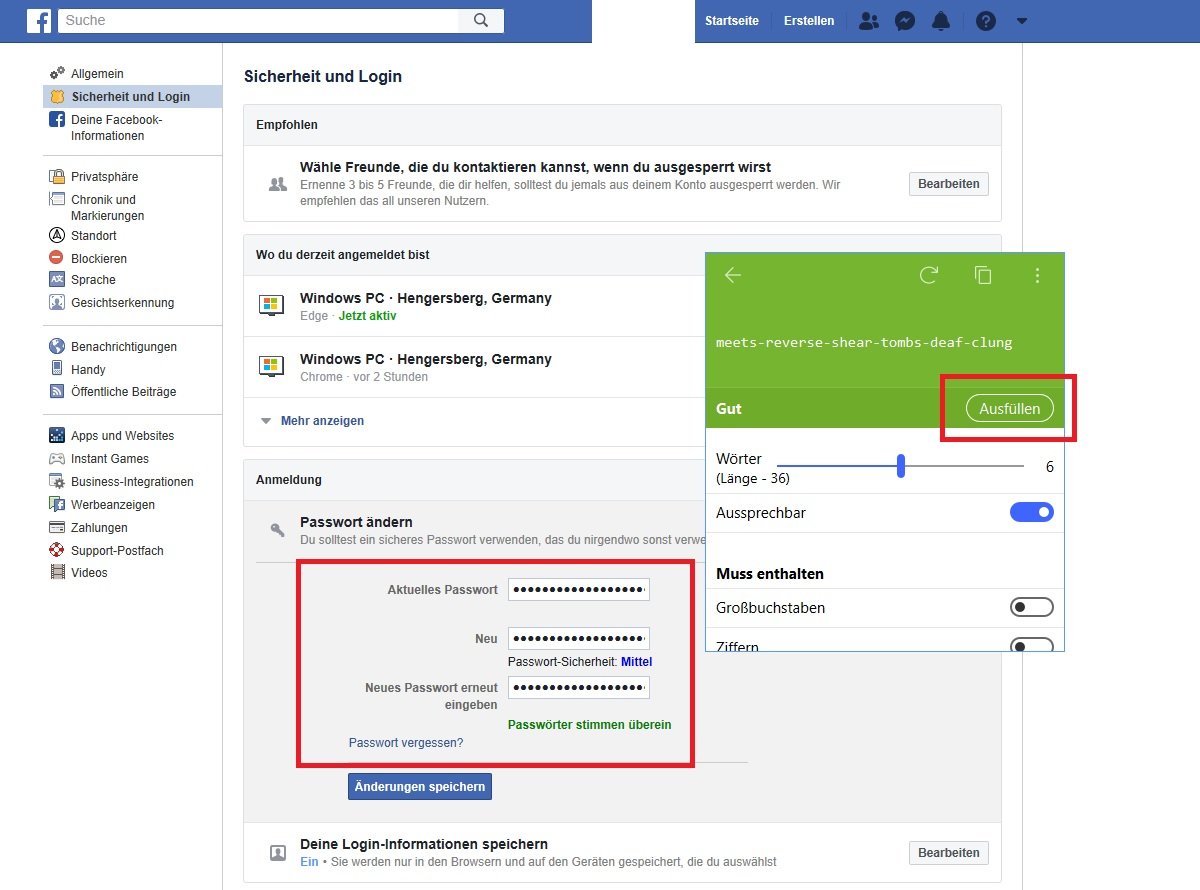Image resolution: width=1200 pixels, height=890 pixels.
Task: Select Sicherheit und Login in sidebar
Action: pyautogui.click(x=132, y=97)
